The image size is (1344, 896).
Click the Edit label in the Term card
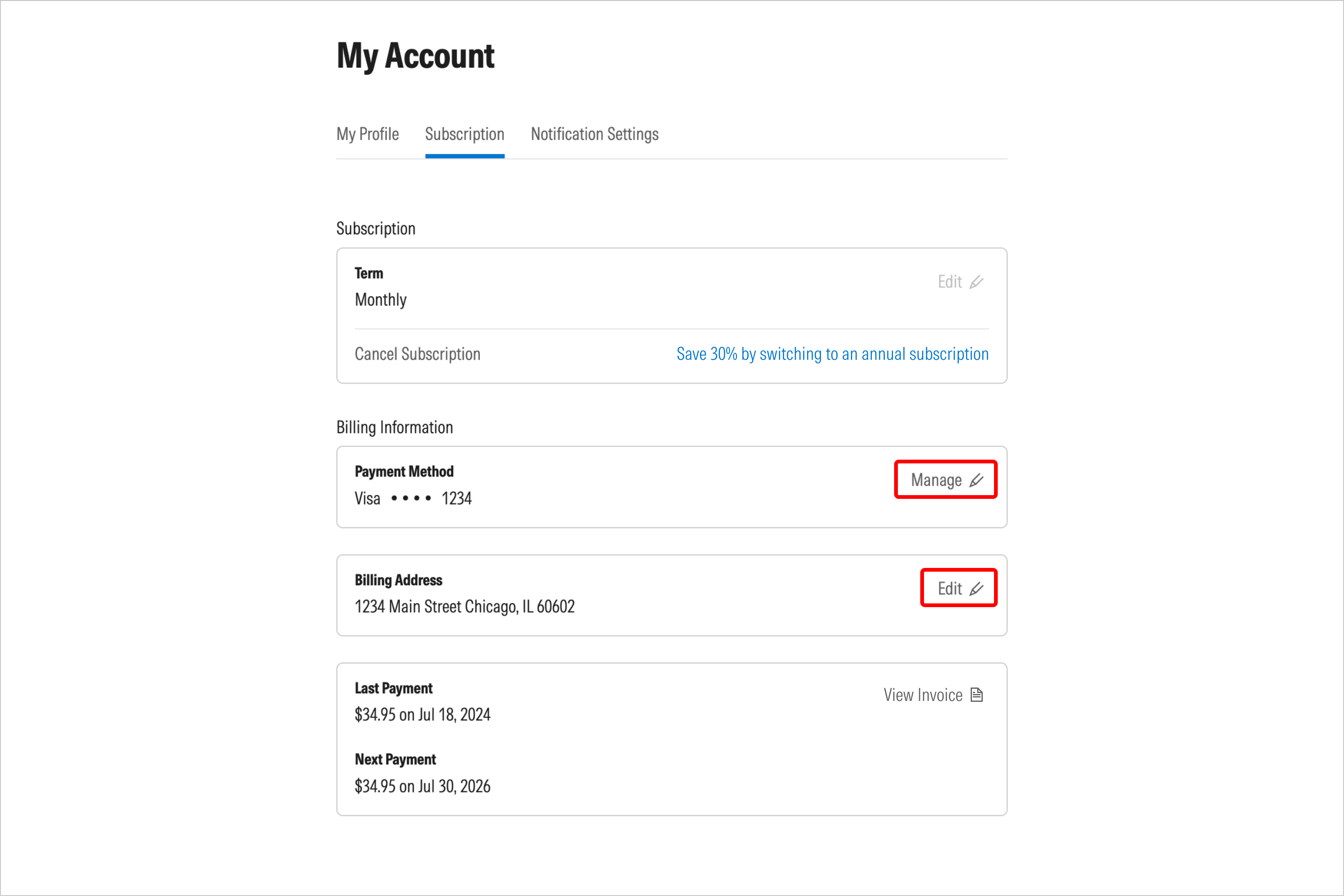(x=950, y=282)
